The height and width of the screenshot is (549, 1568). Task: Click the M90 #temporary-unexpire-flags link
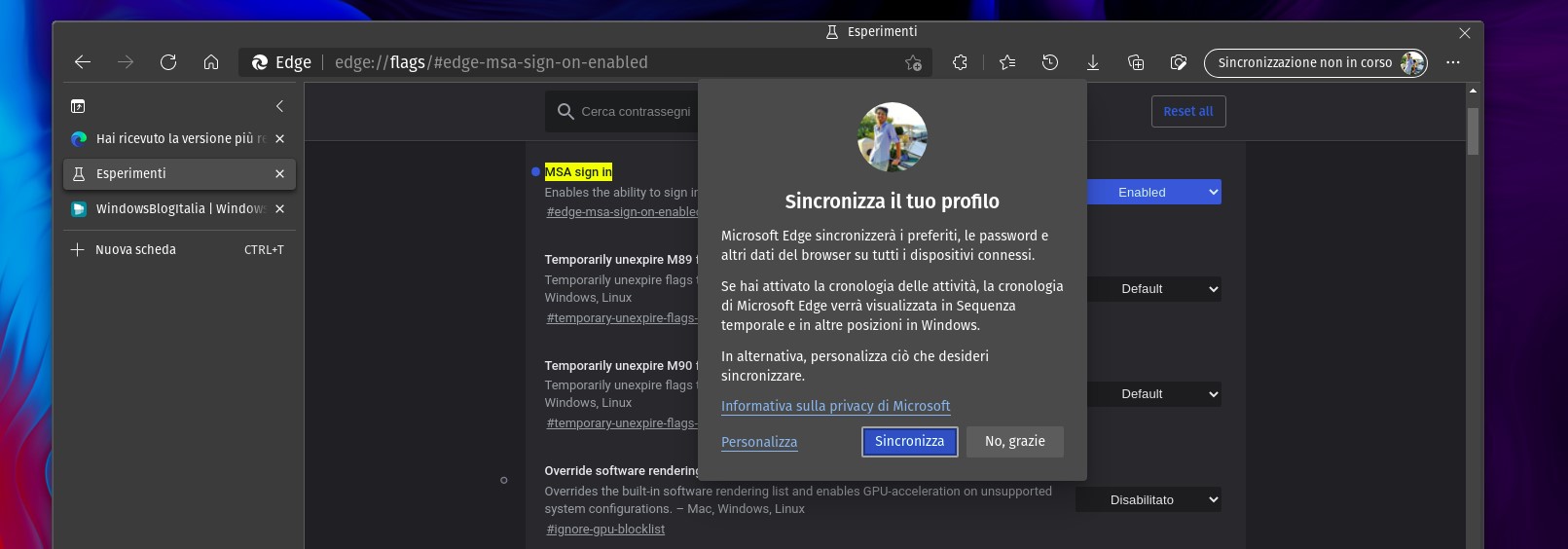(x=622, y=423)
